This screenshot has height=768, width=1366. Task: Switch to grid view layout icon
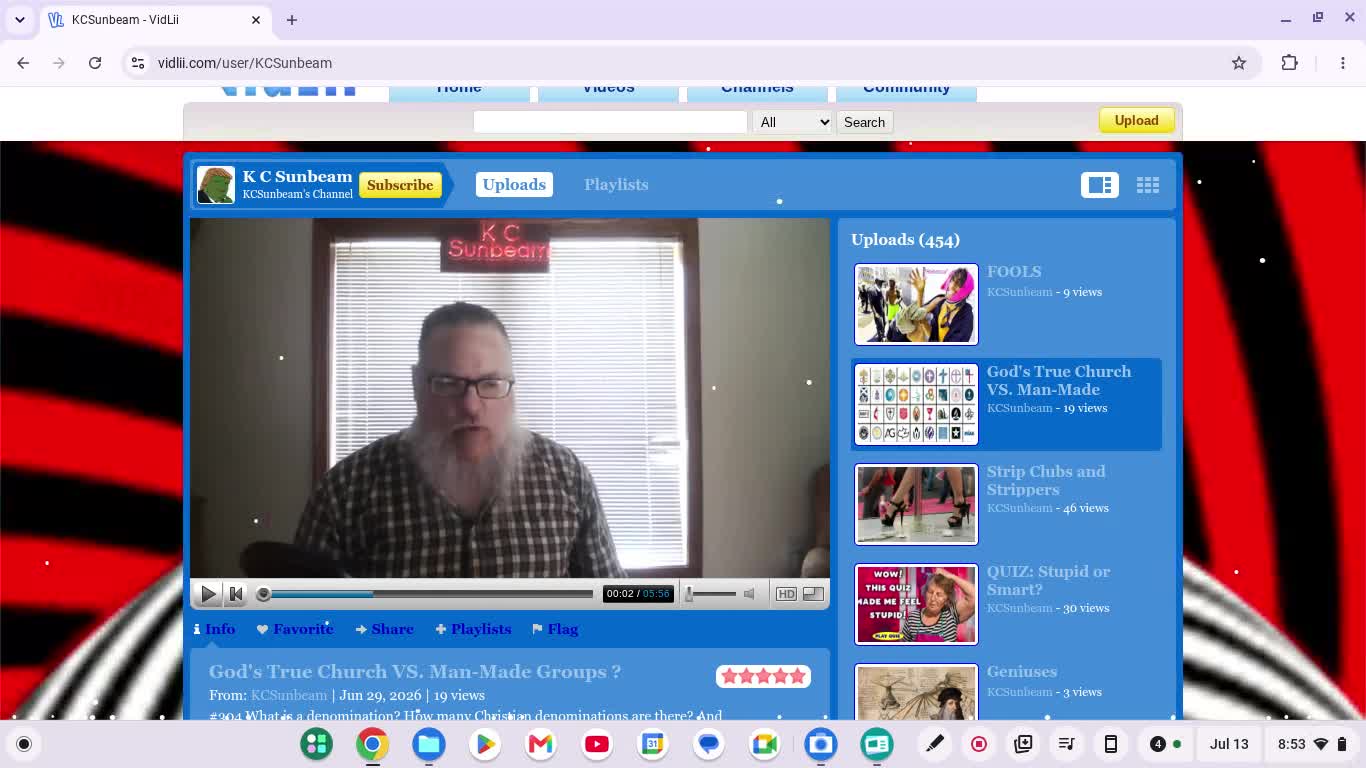1147,185
